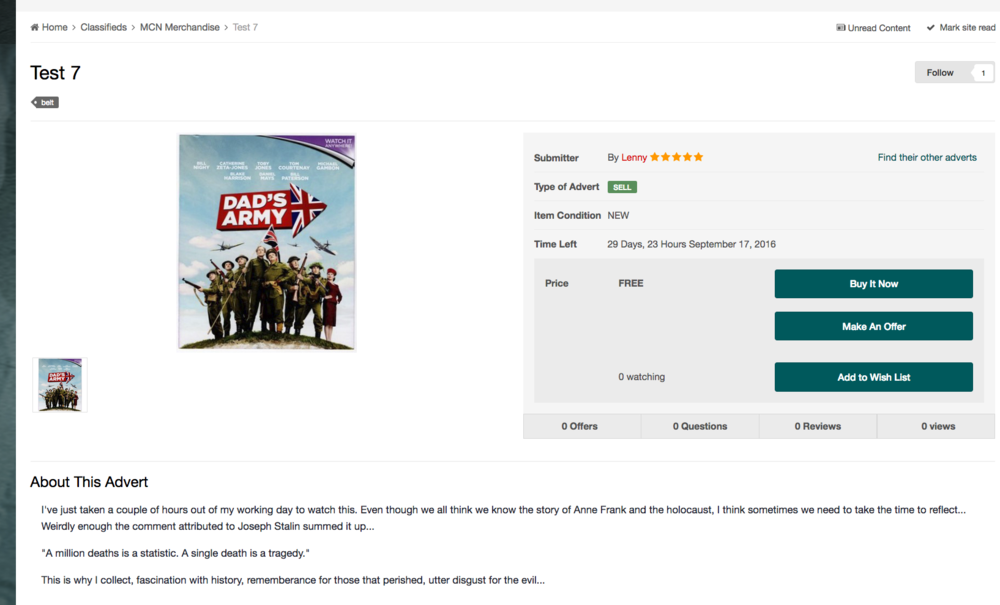1000x605 pixels.
Task: Click the five-star rating beside Lenny
Action: point(677,157)
